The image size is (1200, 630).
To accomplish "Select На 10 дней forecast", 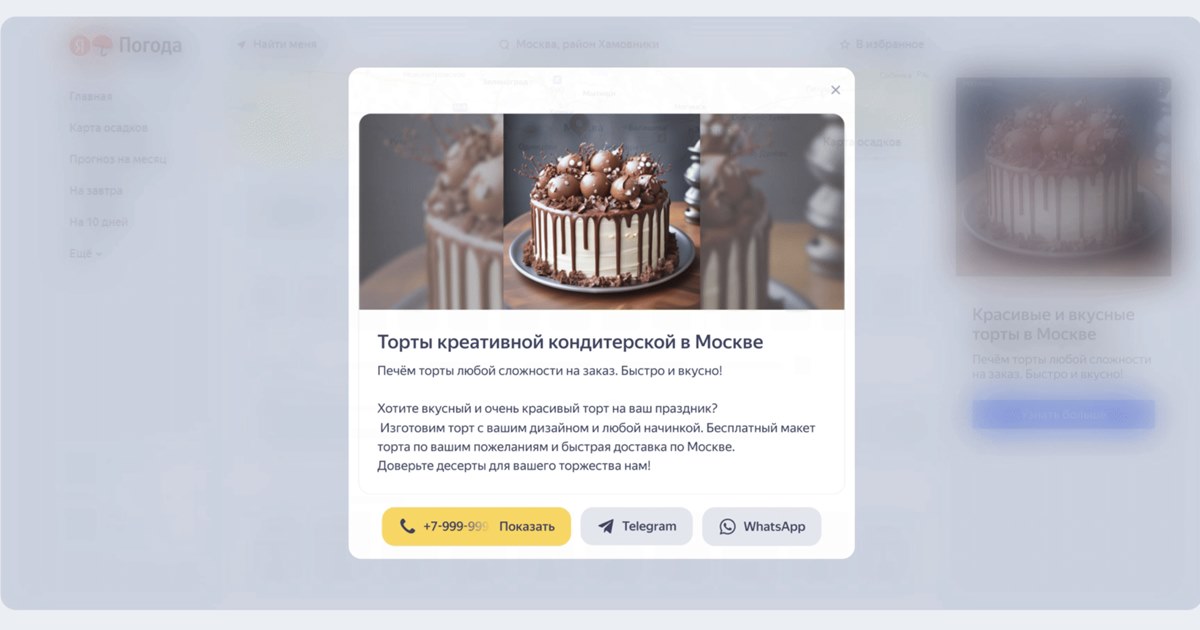I will (99, 222).
